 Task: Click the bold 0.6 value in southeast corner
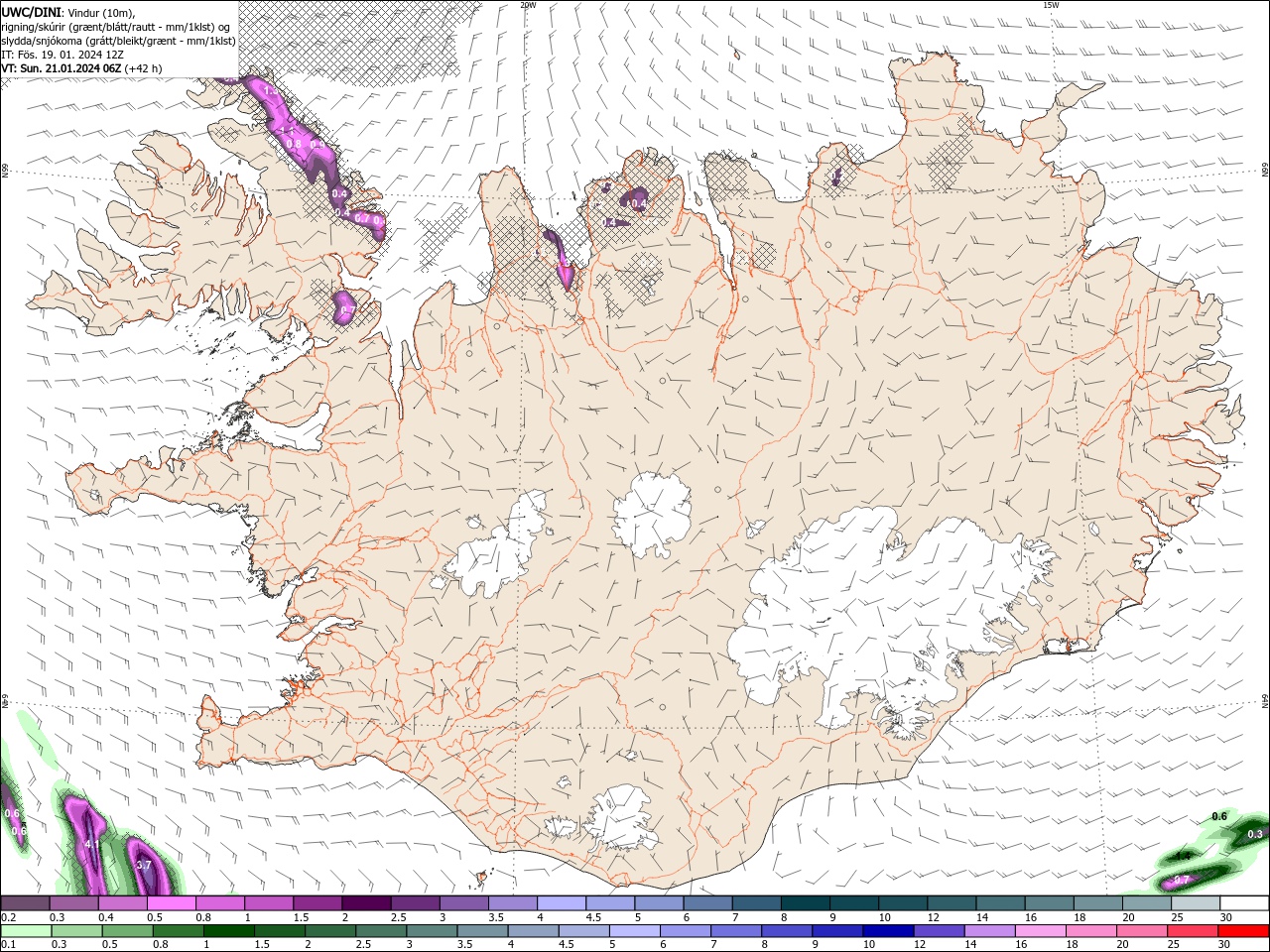[x=1219, y=816]
